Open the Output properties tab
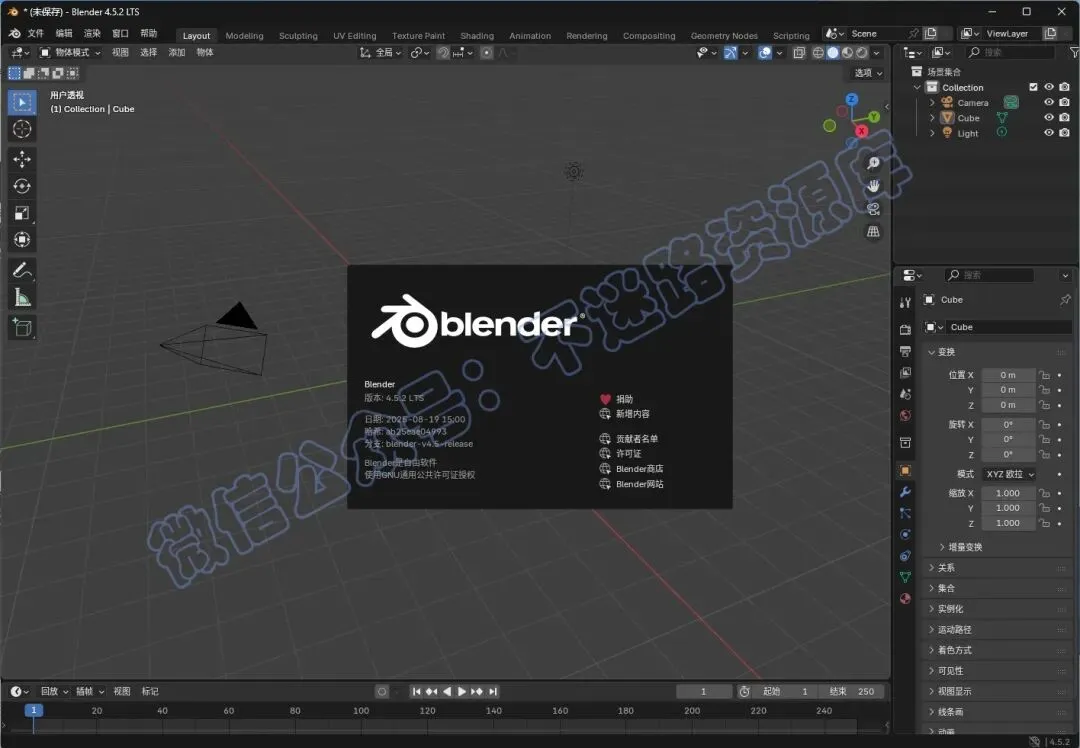Screen dimensions: 1080x748 905,351
